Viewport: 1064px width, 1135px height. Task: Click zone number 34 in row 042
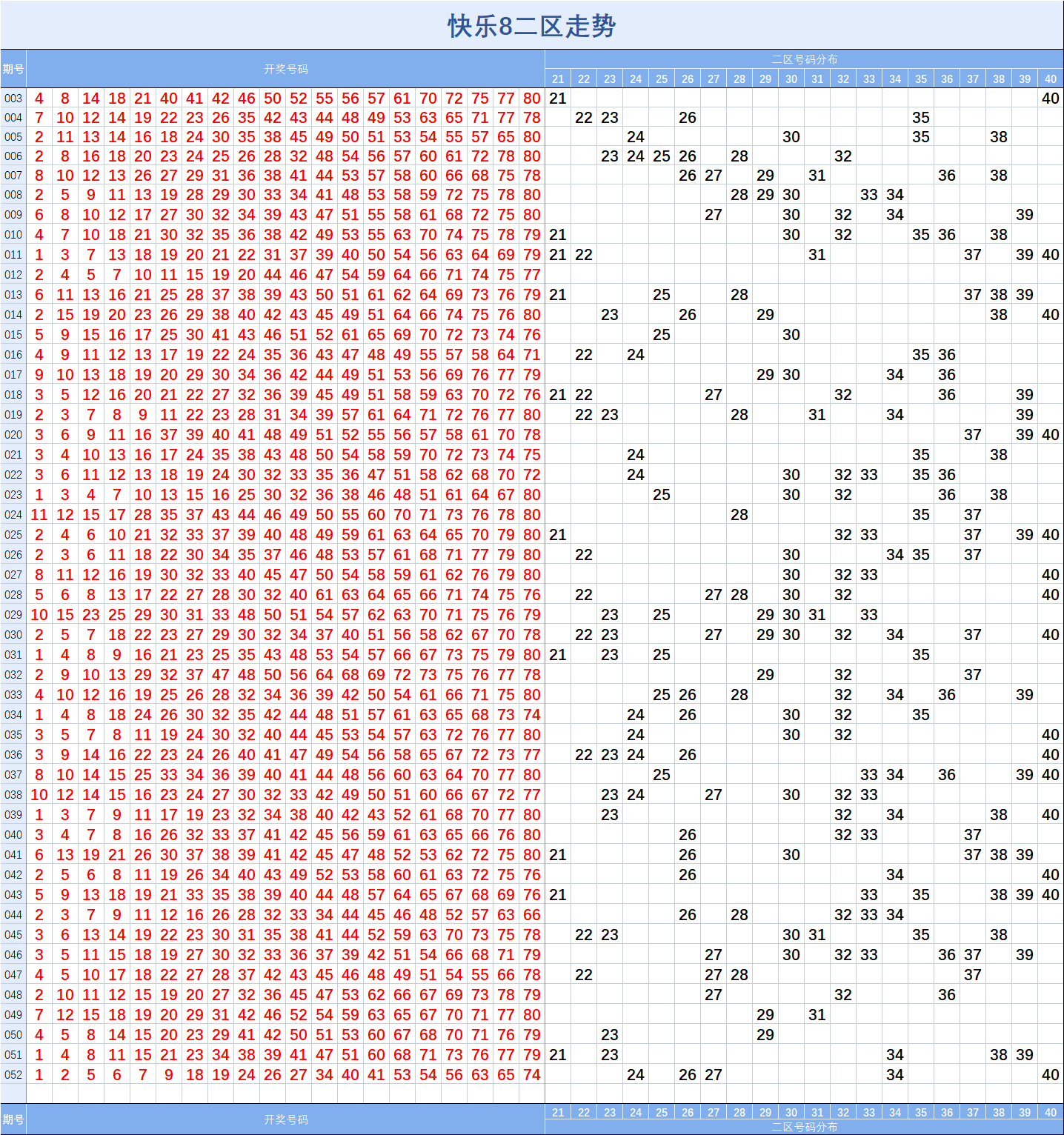tap(895, 875)
